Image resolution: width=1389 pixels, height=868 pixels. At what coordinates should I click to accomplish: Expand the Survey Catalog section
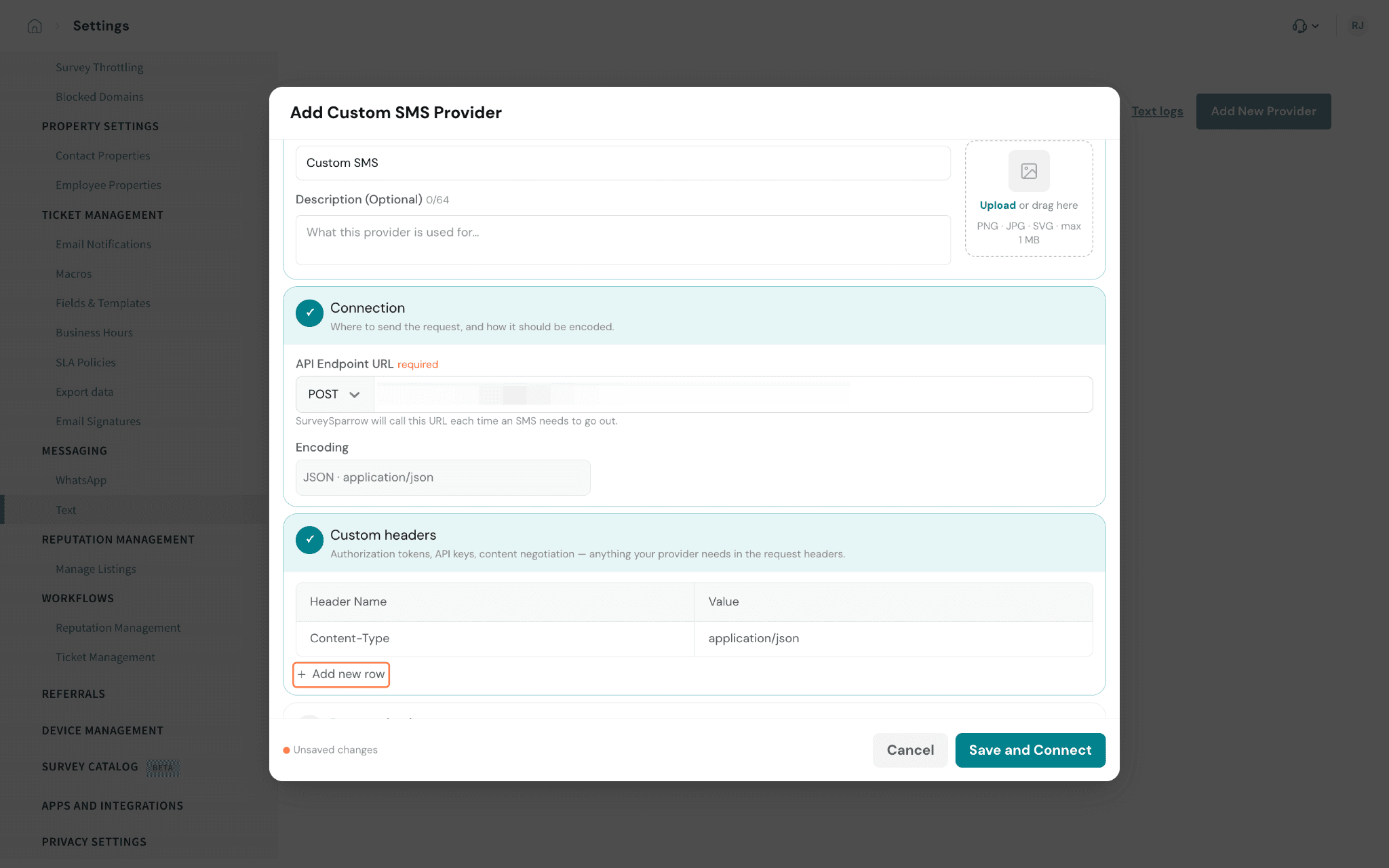[90, 767]
